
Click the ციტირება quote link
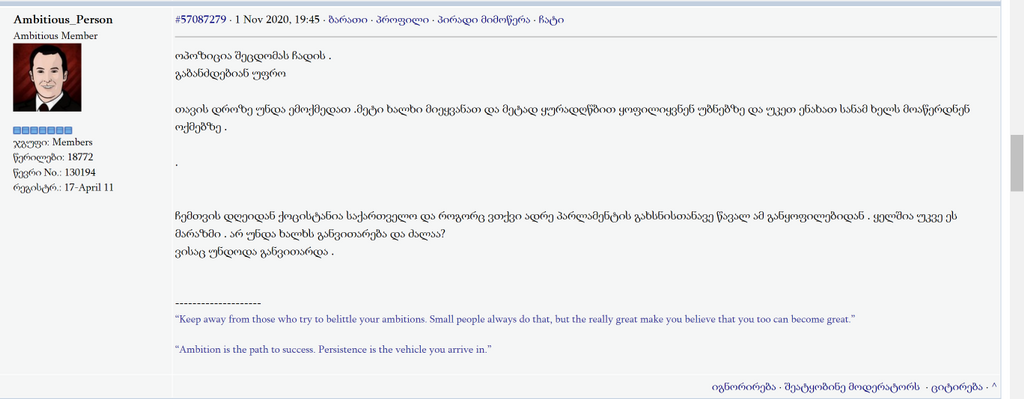click(957, 387)
